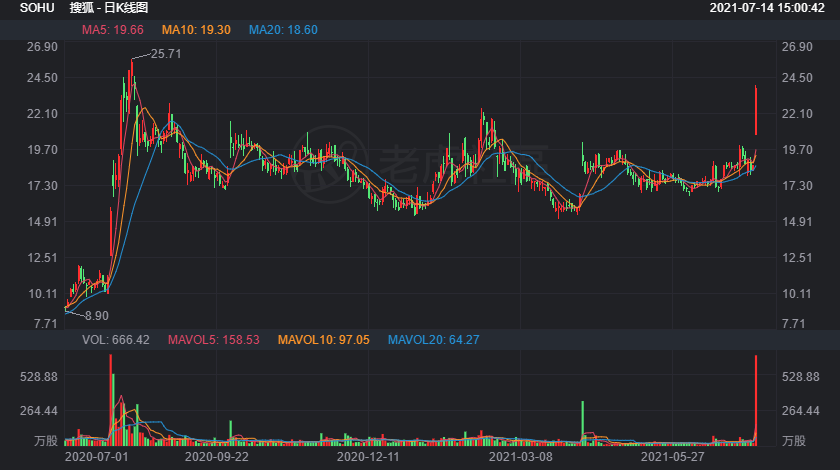Click the right axis 19.70 price label
The height and width of the screenshot is (470, 840).
797,150
